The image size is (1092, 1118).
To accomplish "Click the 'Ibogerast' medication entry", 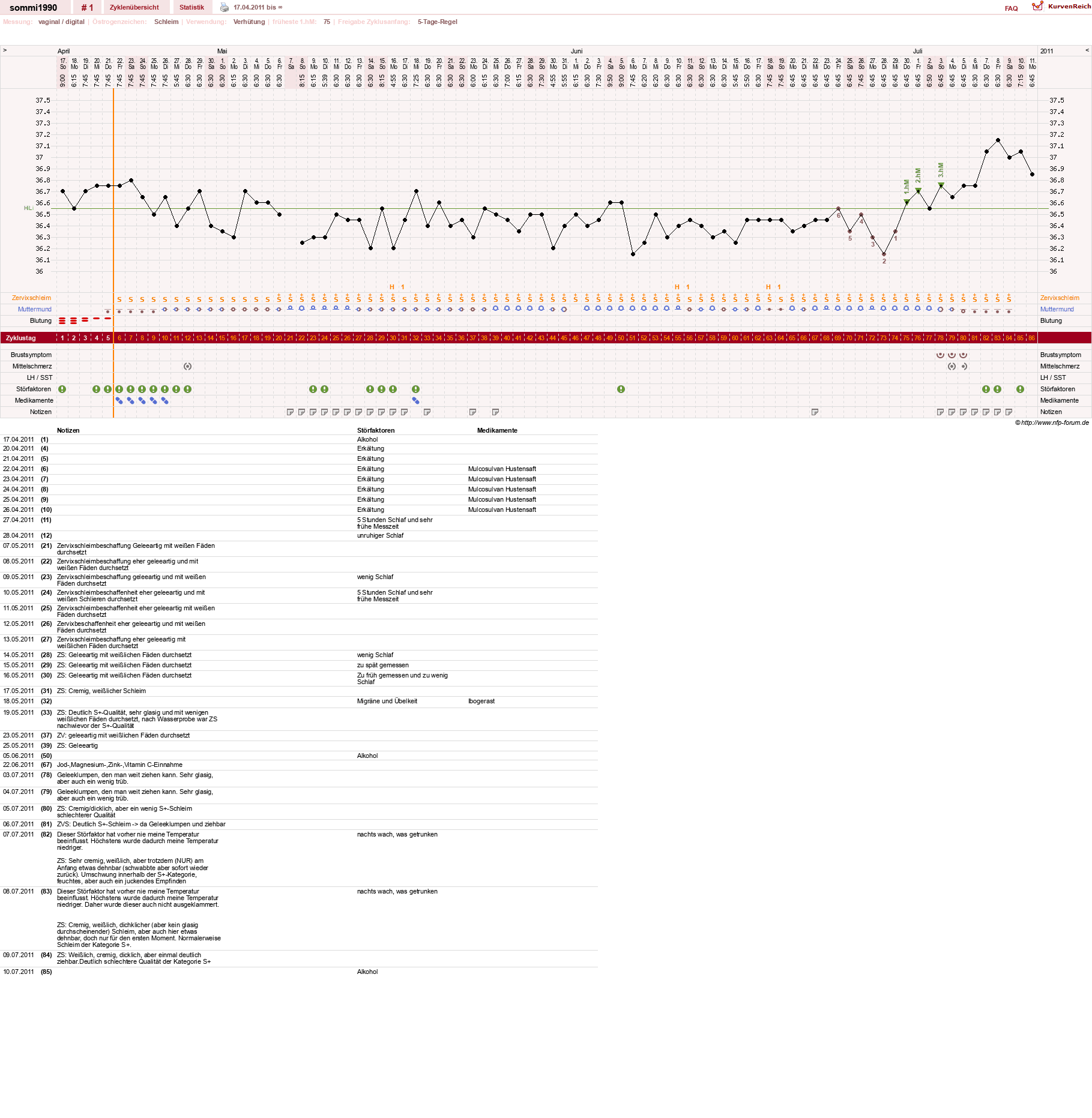I will click(481, 701).
